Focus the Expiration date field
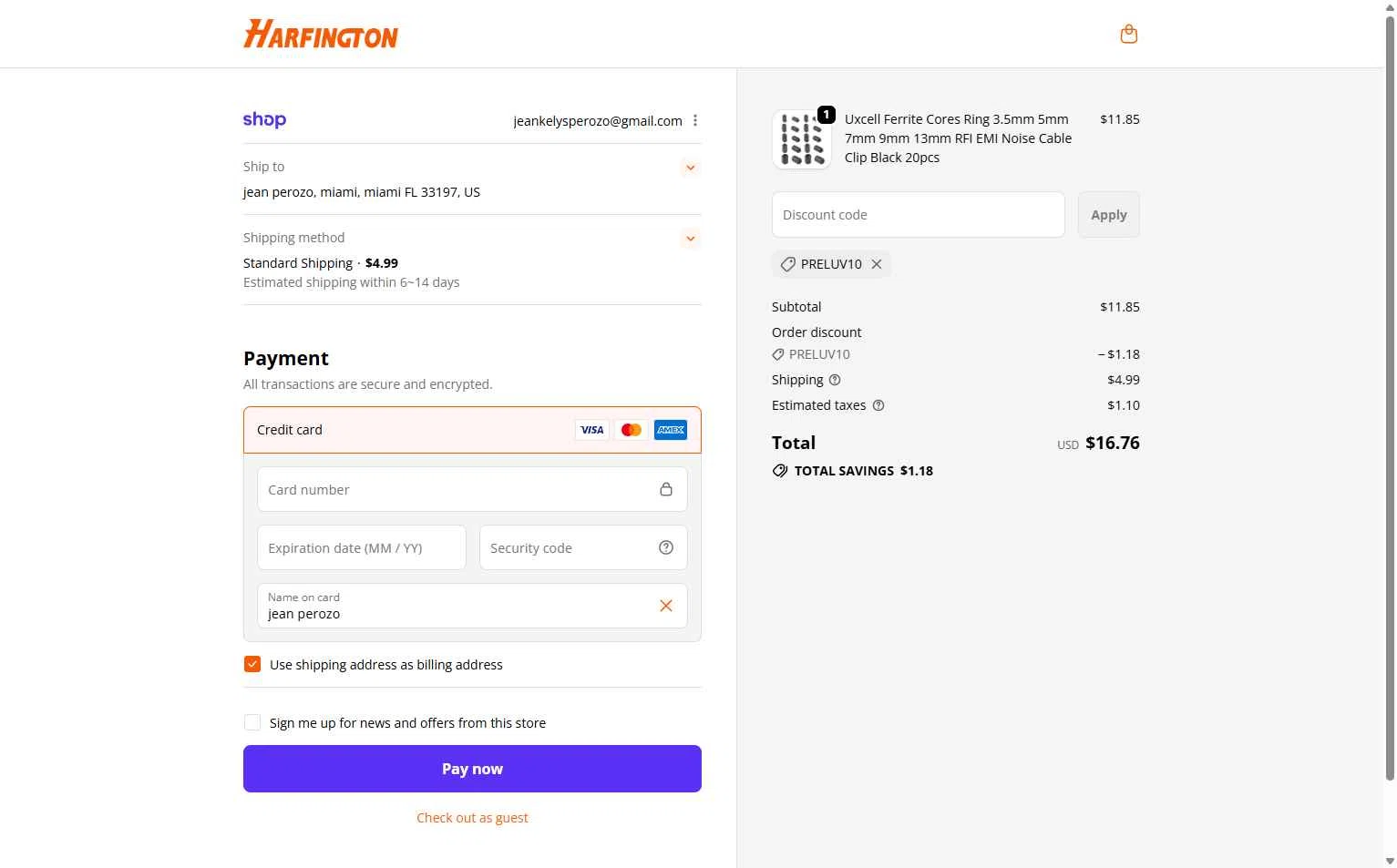Screen dimensions: 1397x868 (362, 548)
